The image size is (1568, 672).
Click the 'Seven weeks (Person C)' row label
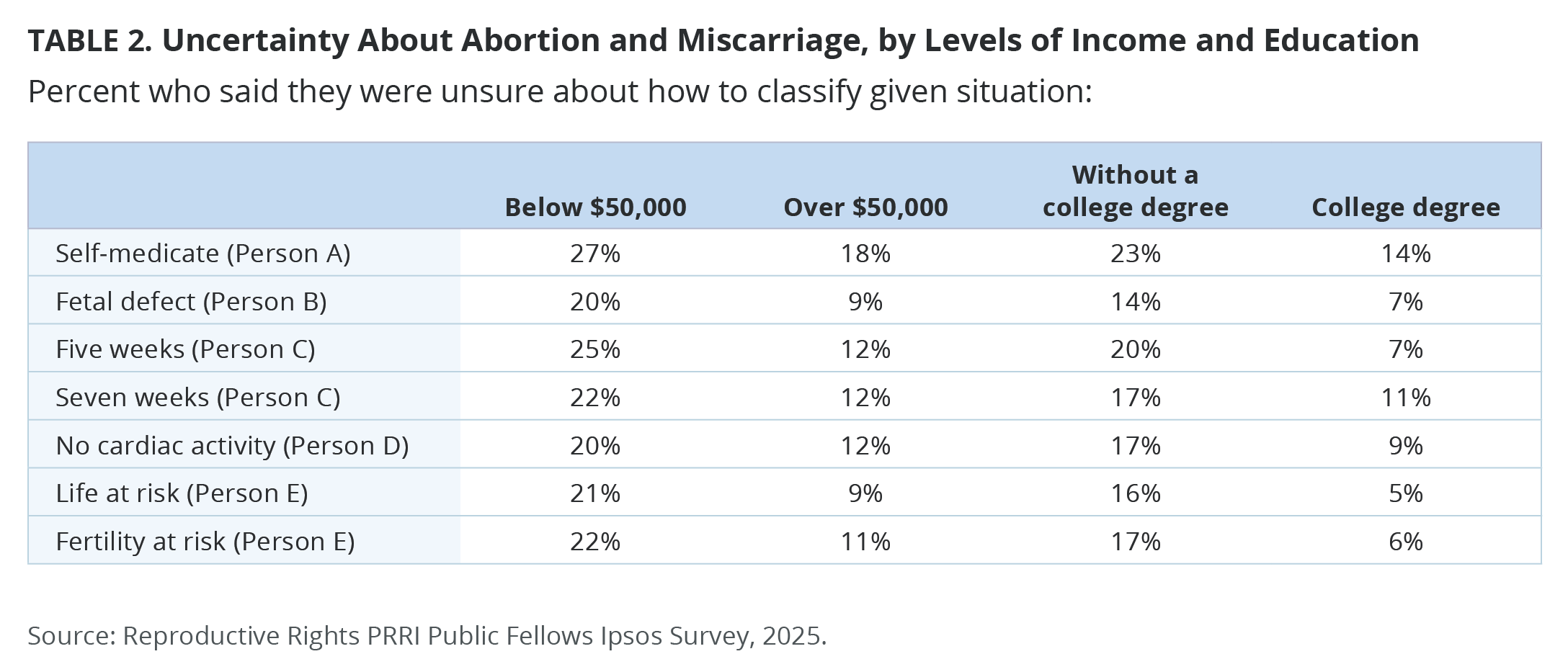(x=197, y=398)
